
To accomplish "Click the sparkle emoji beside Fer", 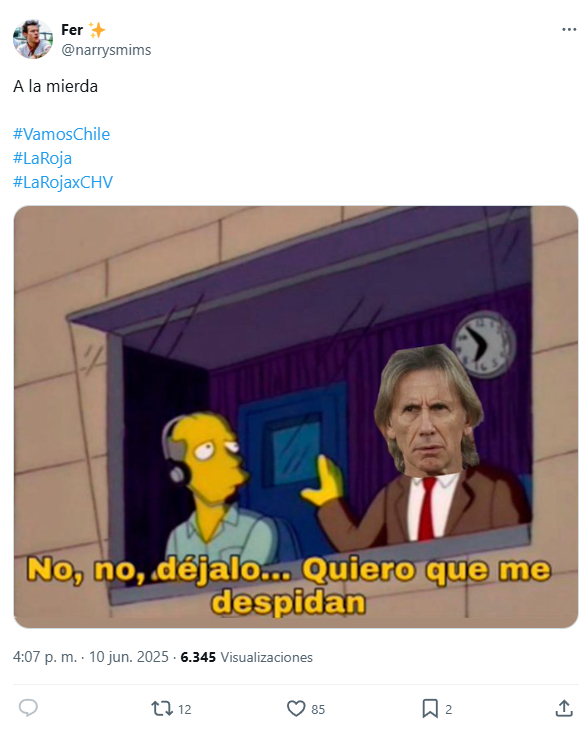I will tap(97, 30).
